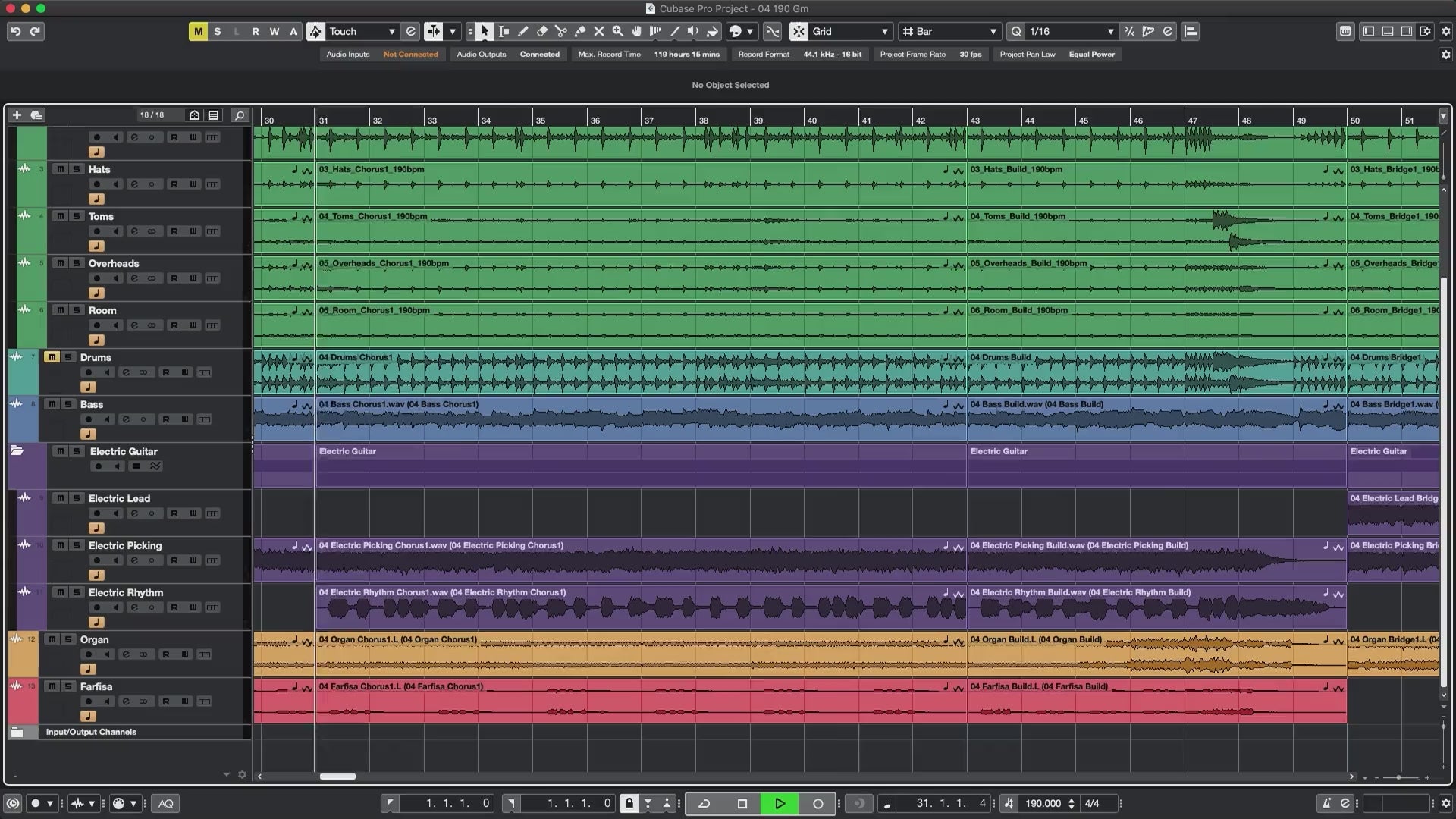Select the Draw pencil tool
Screen dimensions: 1456x819
tap(522, 31)
